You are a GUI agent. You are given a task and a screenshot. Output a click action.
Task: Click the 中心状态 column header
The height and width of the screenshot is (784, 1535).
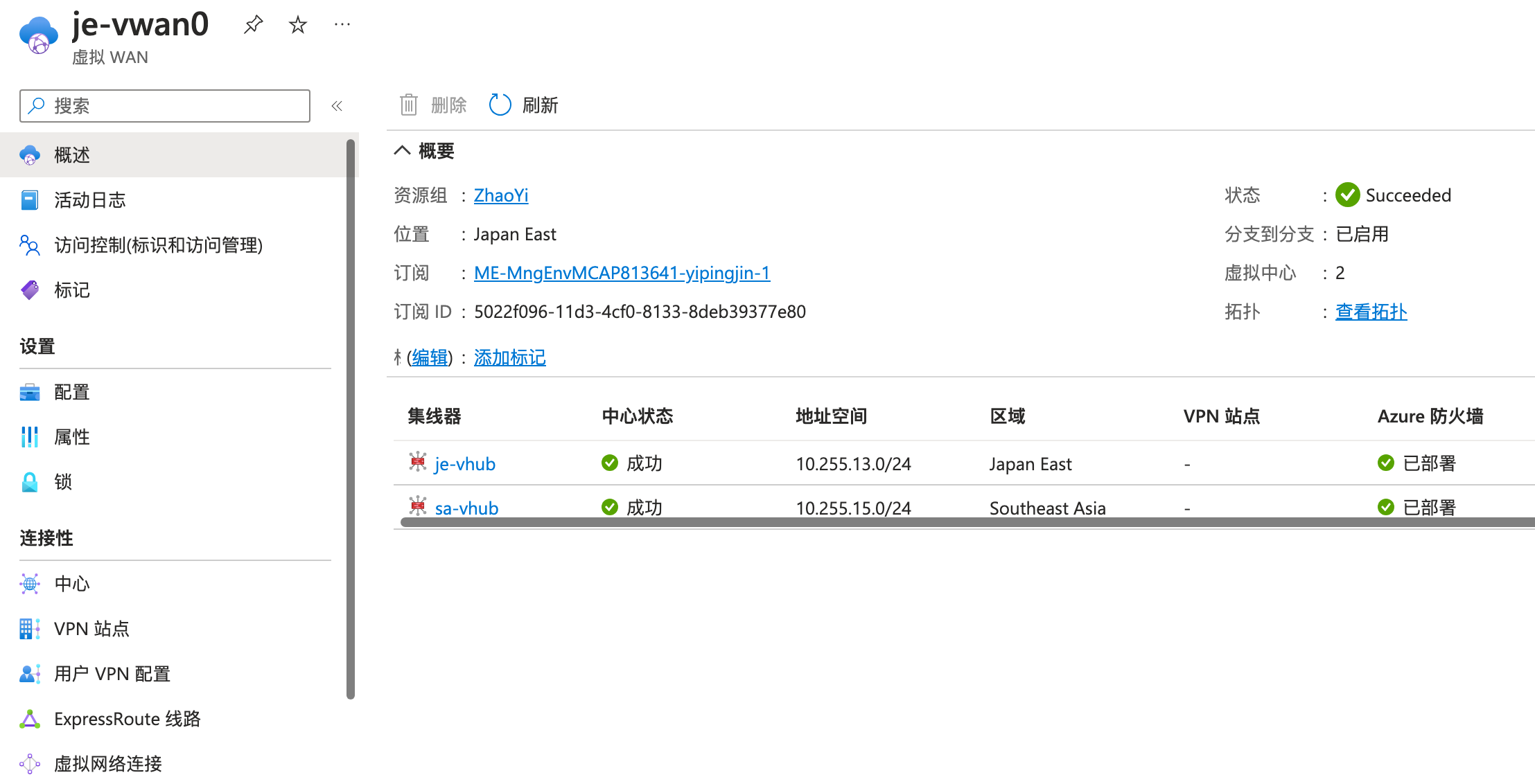[638, 416]
